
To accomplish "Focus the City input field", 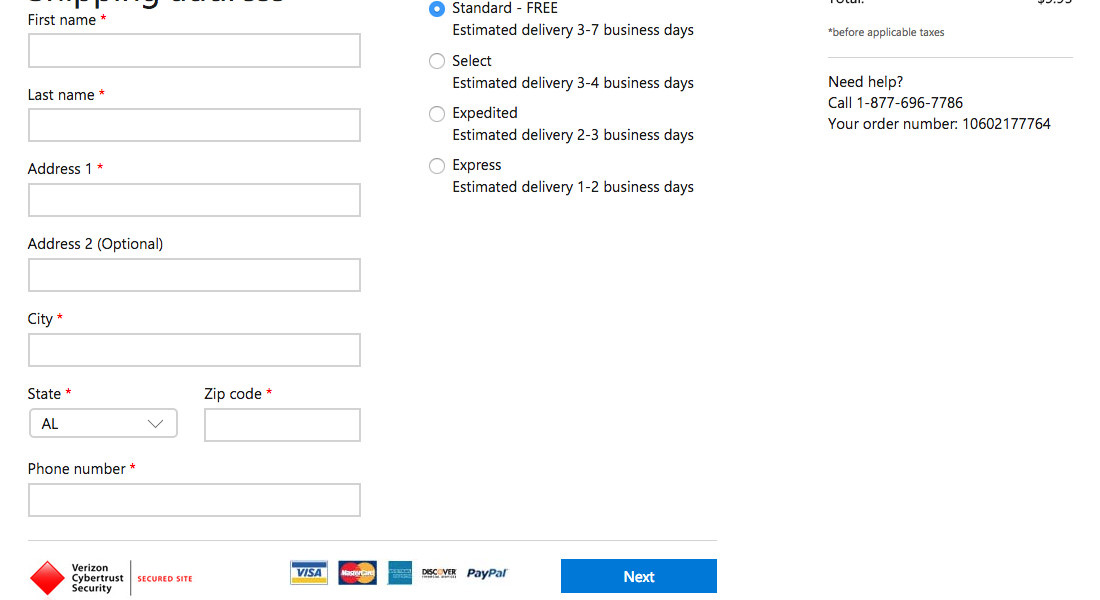I will pos(194,350).
